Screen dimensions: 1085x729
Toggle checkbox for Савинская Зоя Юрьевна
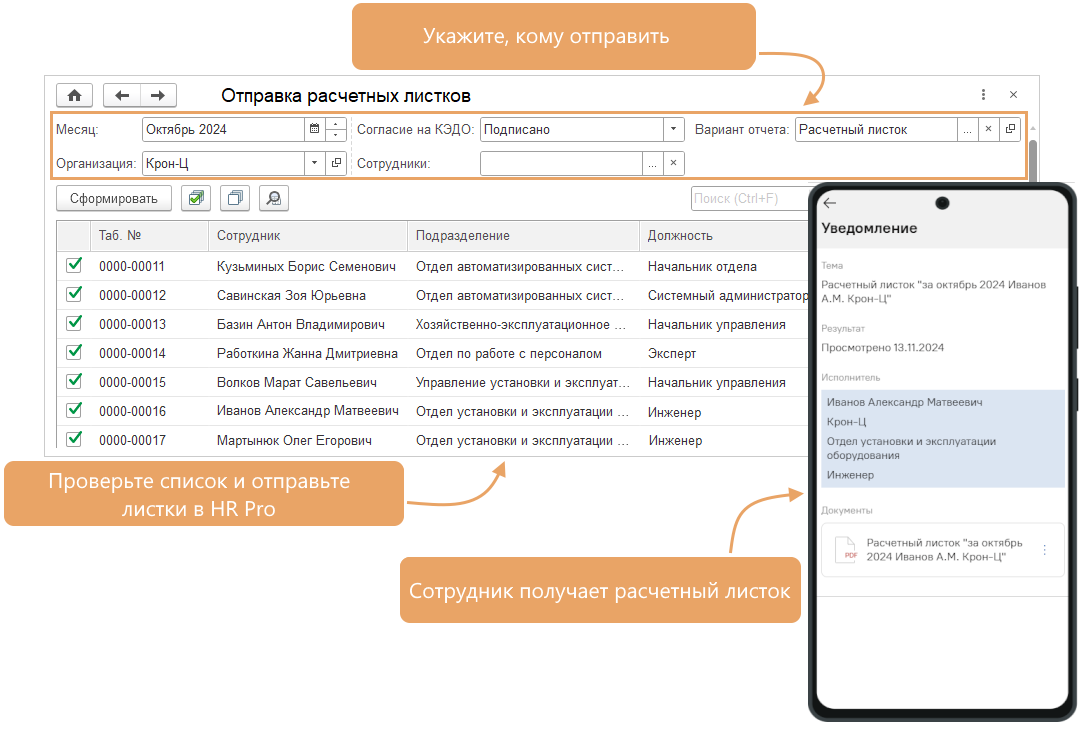pos(74,295)
